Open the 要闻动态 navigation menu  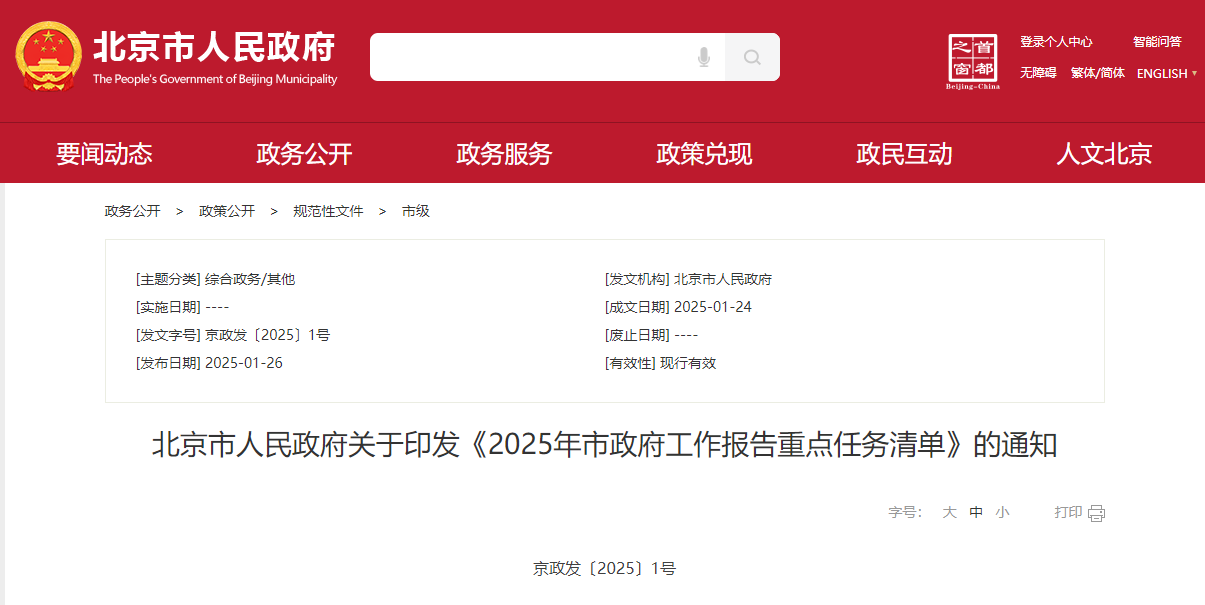click(x=104, y=154)
